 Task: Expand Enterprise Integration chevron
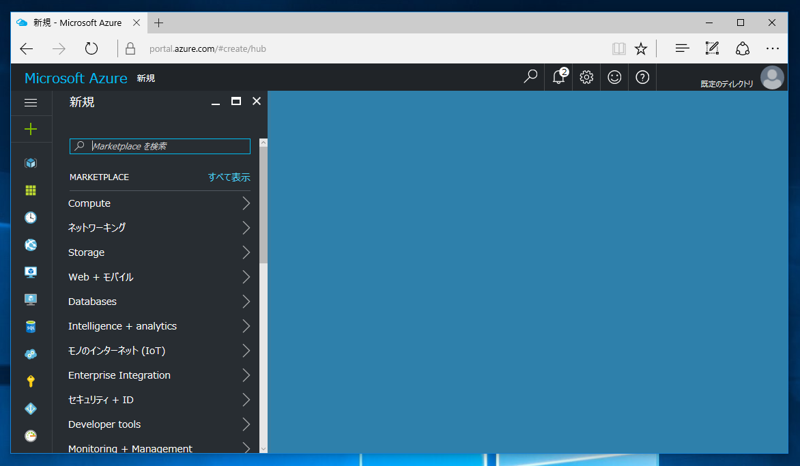pos(246,375)
